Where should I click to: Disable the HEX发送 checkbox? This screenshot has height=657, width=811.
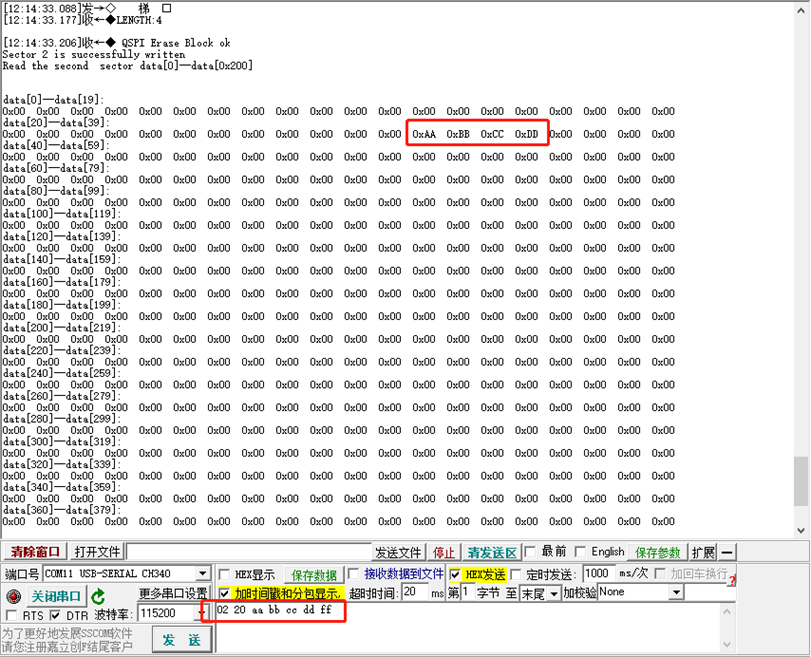[455, 574]
